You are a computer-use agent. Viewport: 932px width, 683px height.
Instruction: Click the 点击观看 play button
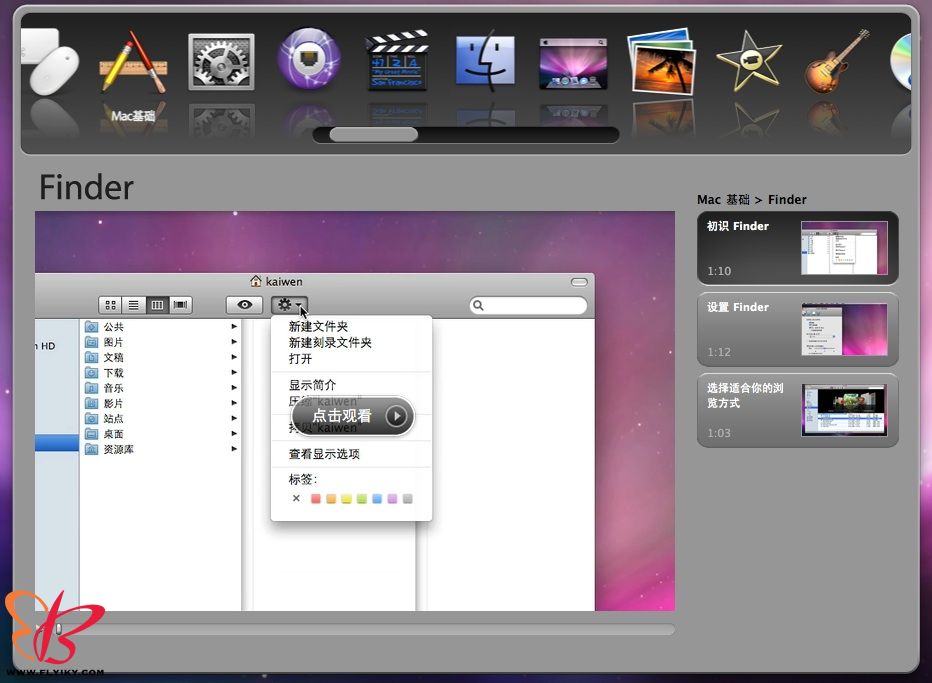pos(352,416)
